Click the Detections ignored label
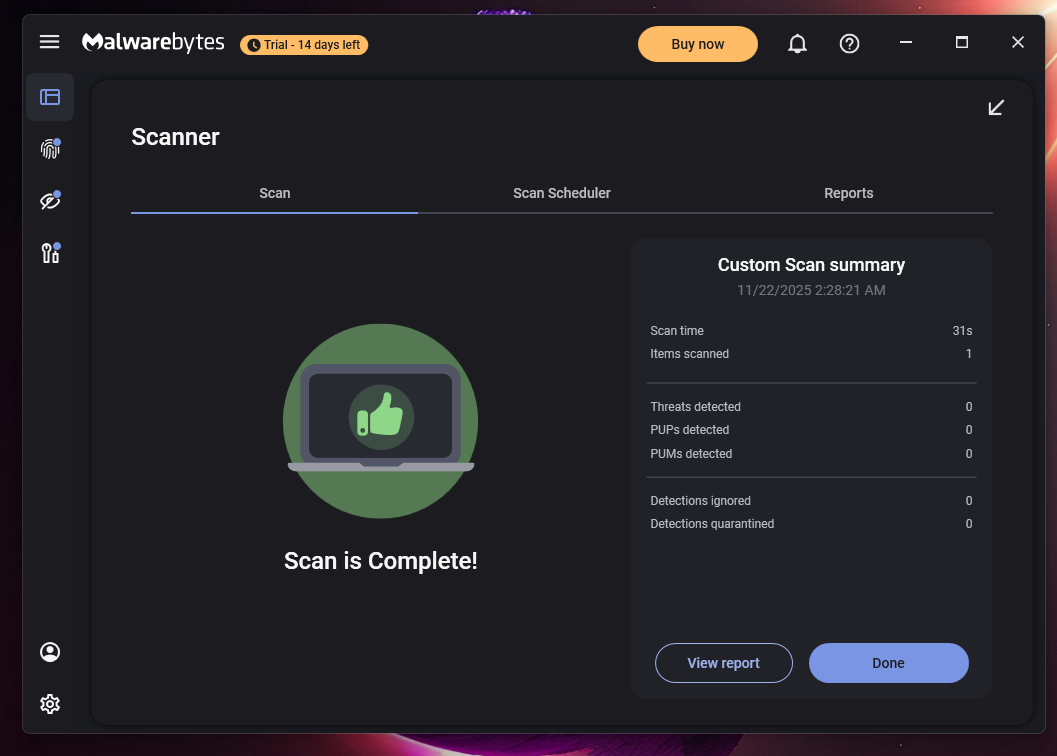The image size is (1057, 756). pos(700,501)
